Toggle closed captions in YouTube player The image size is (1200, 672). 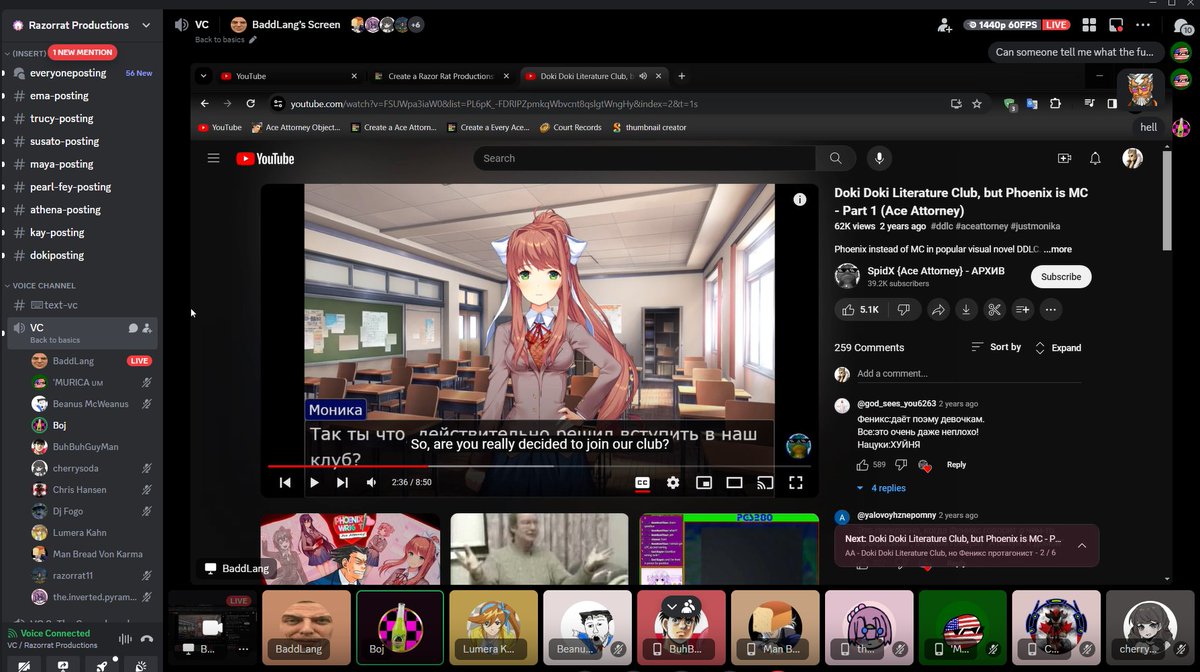coord(642,483)
